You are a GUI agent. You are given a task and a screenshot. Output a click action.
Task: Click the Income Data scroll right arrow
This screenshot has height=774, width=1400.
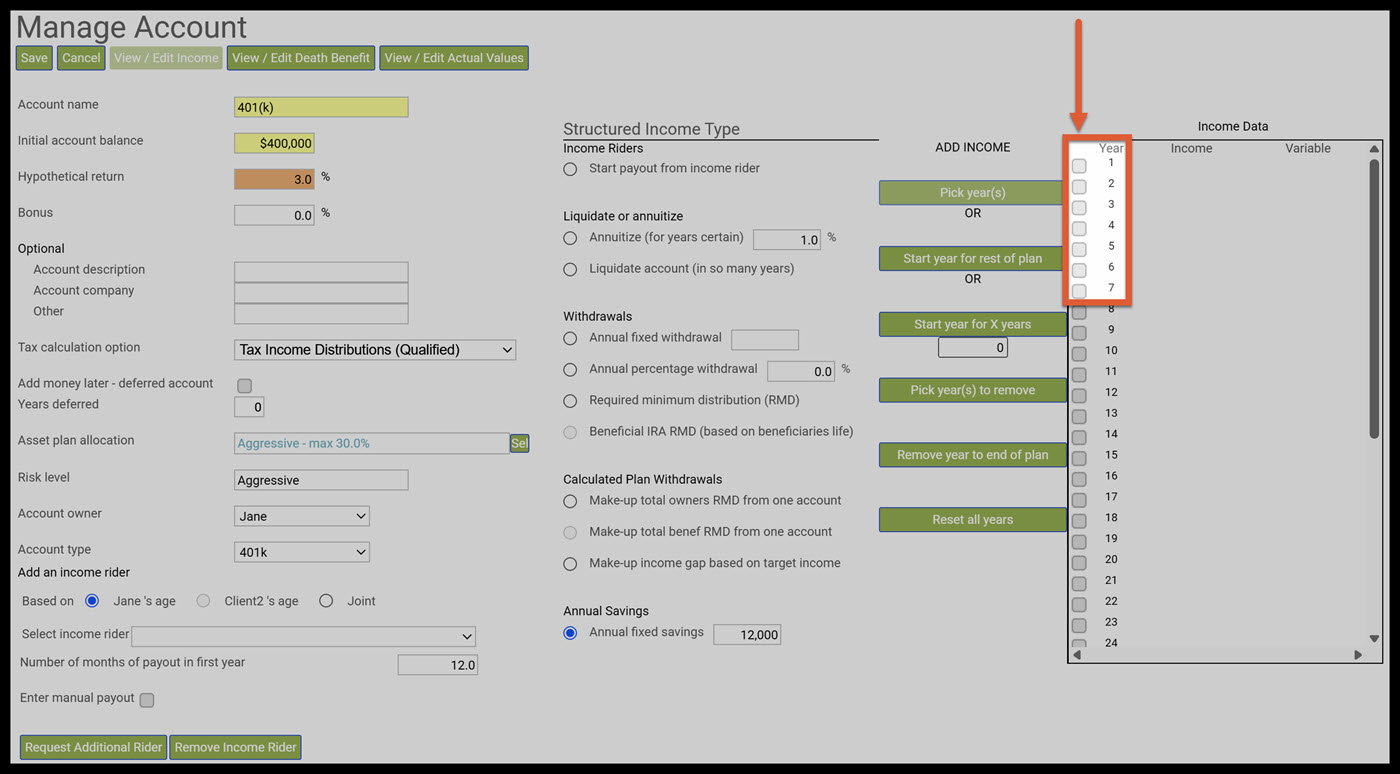1358,655
